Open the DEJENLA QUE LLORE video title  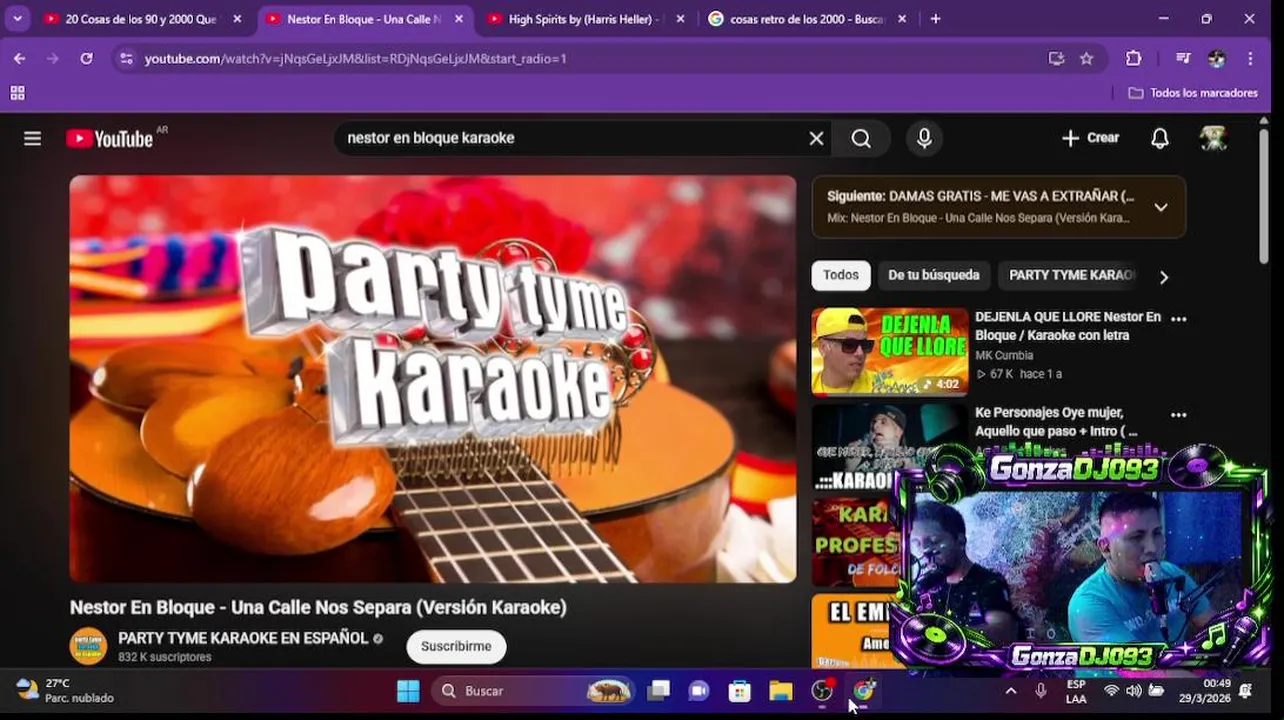click(x=1068, y=326)
